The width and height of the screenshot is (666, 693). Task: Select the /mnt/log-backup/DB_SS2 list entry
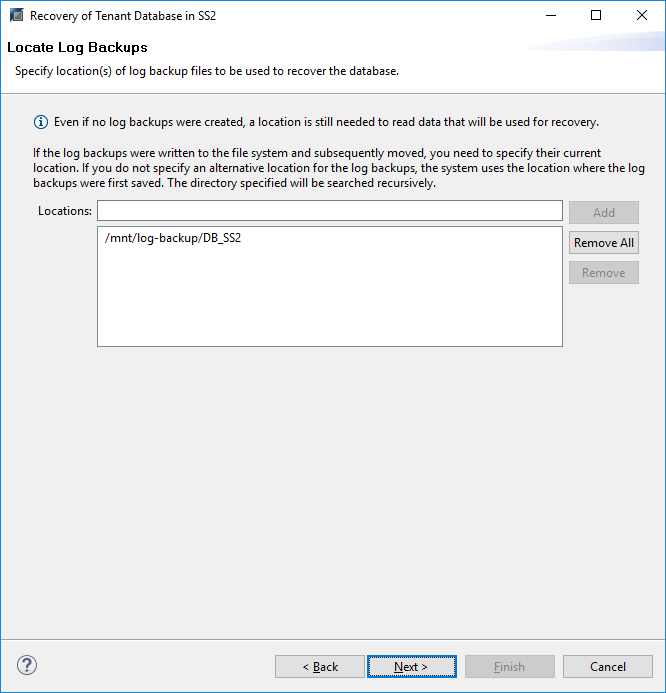[172, 239]
